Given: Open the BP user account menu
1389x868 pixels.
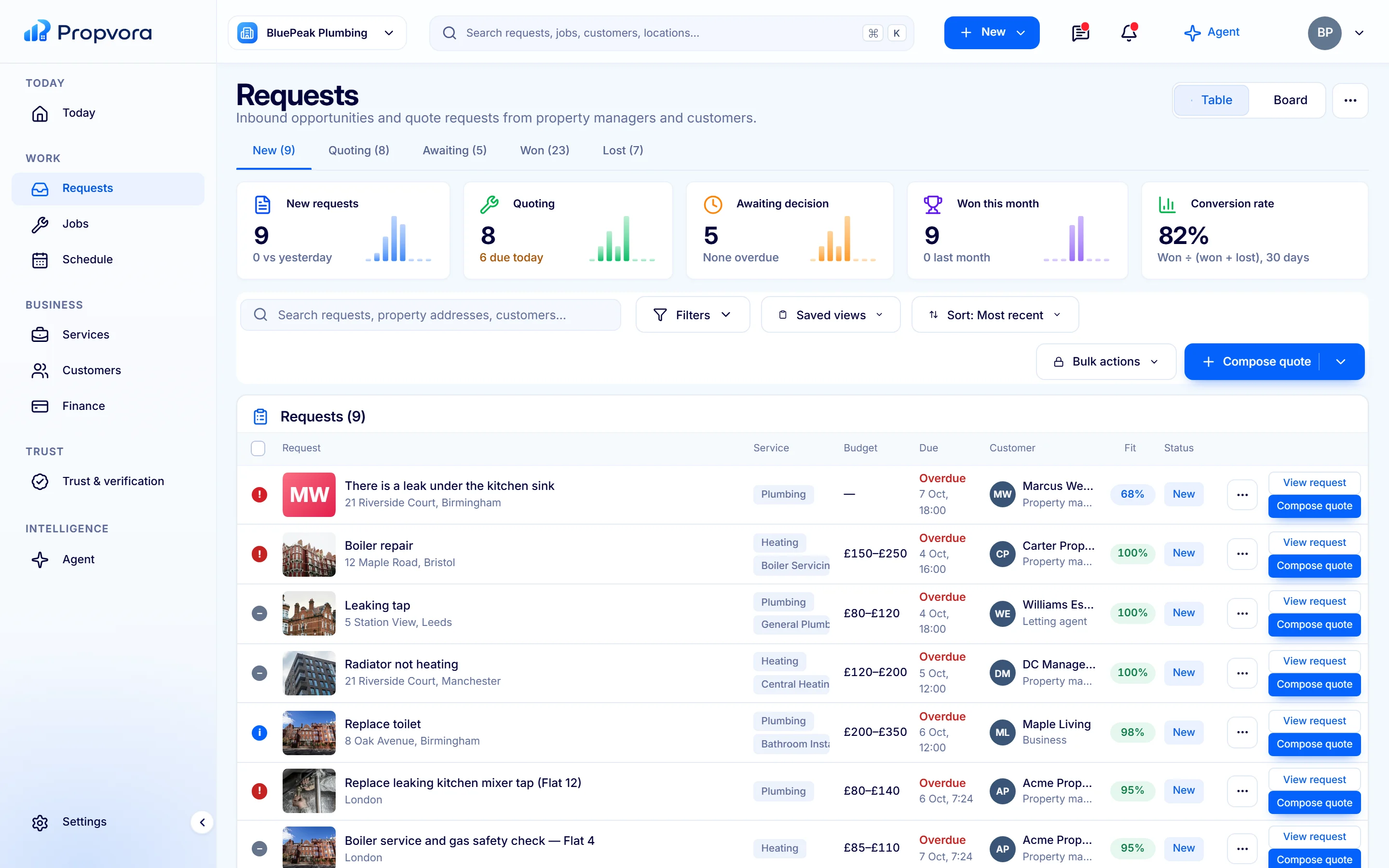Looking at the screenshot, I should click(1335, 33).
